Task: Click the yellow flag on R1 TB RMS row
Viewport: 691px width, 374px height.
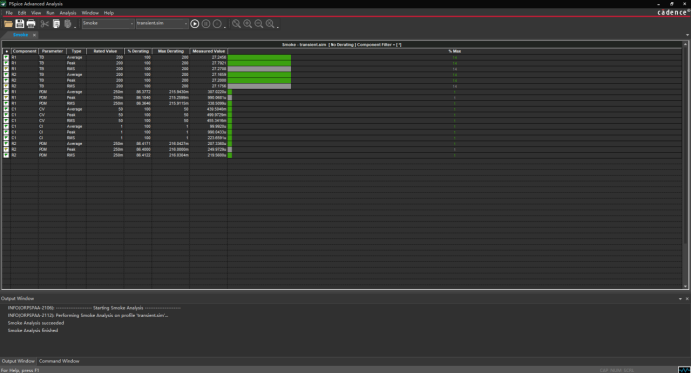Action: point(6,69)
